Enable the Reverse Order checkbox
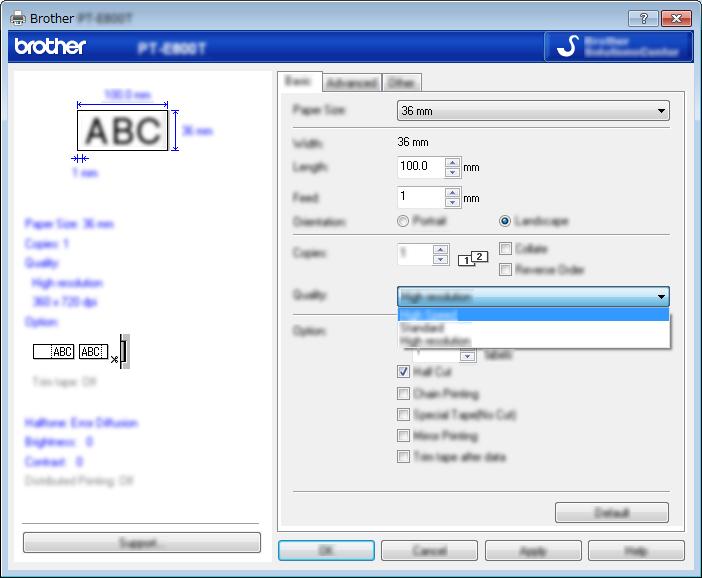This screenshot has height=578, width=702. pos(505,270)
